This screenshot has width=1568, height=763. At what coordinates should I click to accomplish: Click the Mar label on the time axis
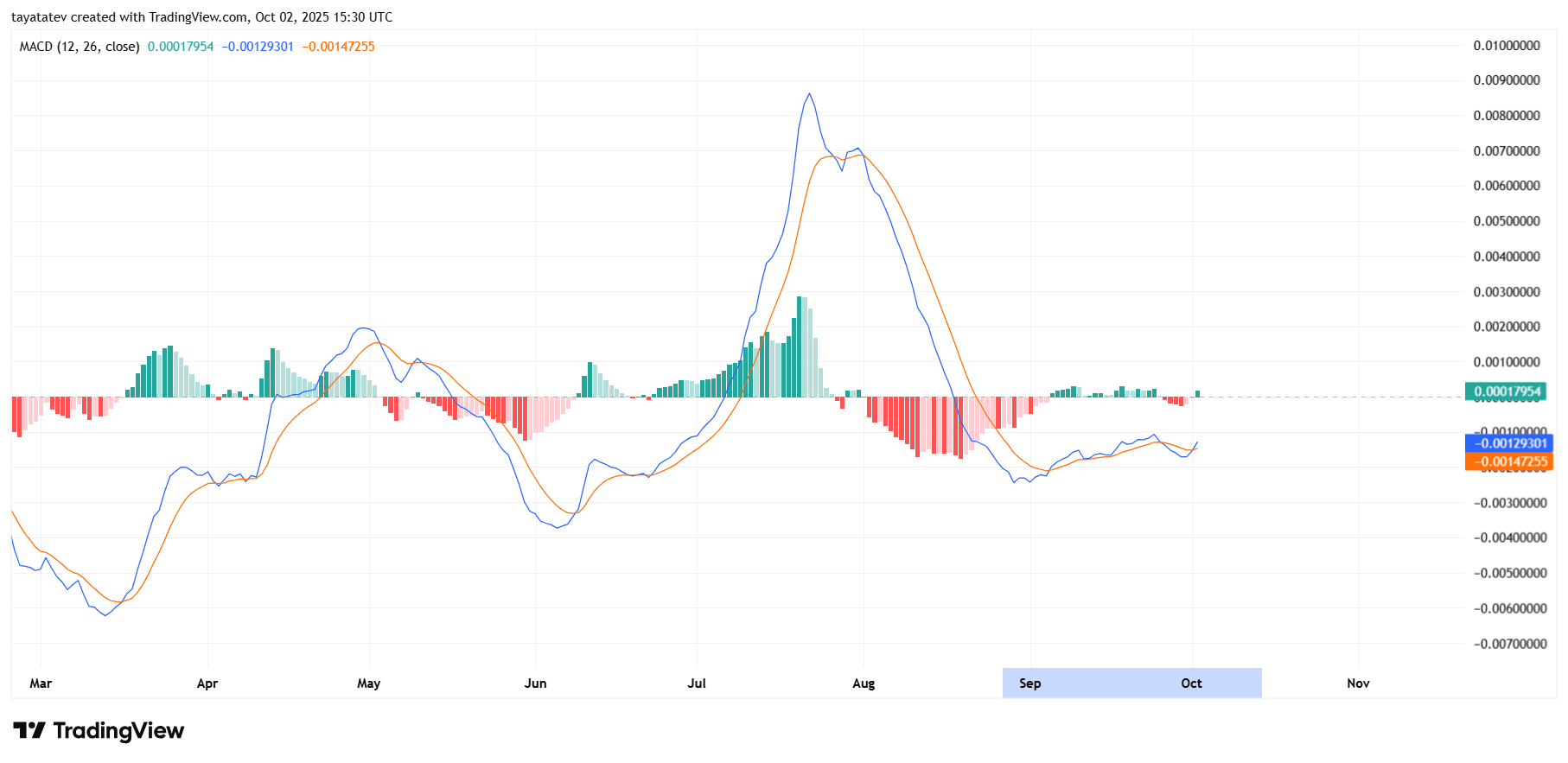pos(41,684)
